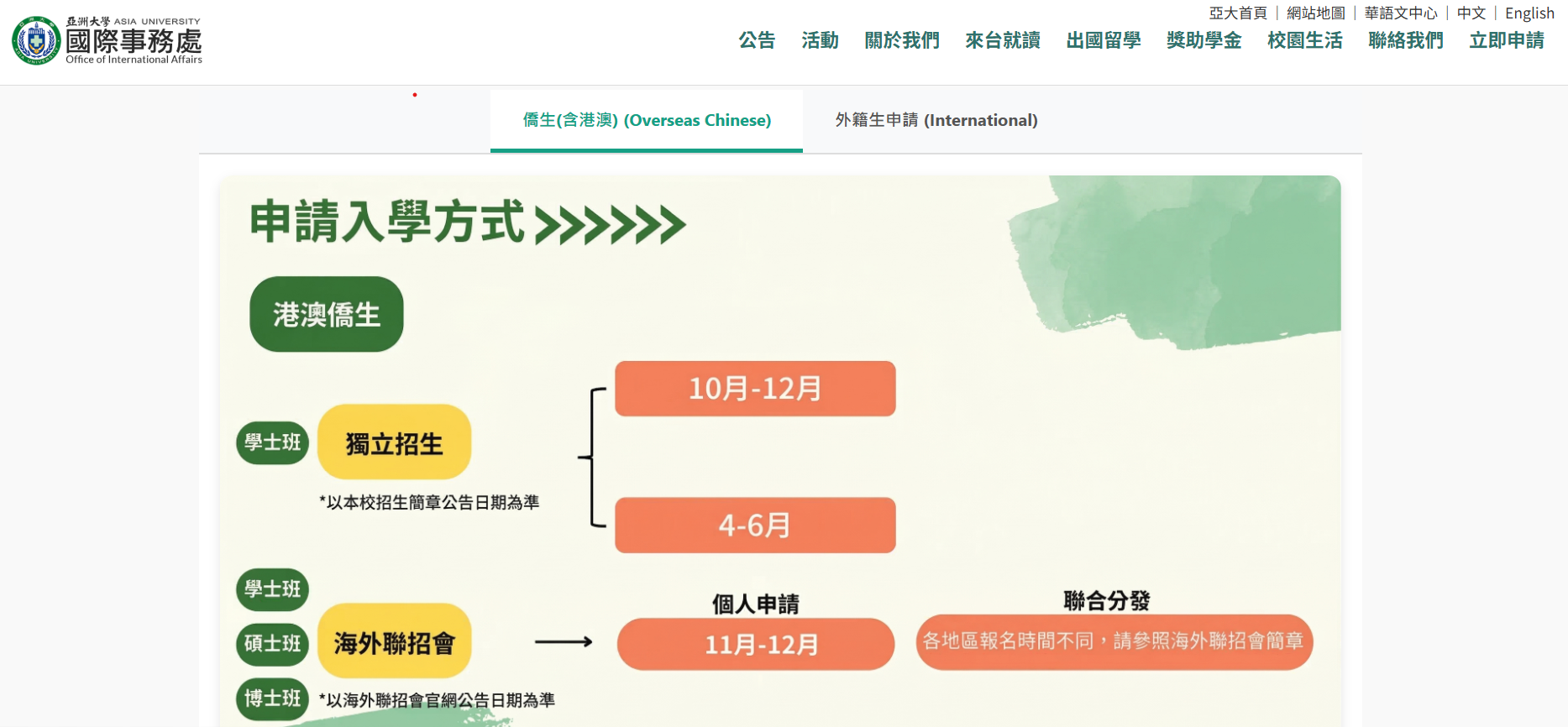
Task: Open the 公告 menu
Action: 757,40
